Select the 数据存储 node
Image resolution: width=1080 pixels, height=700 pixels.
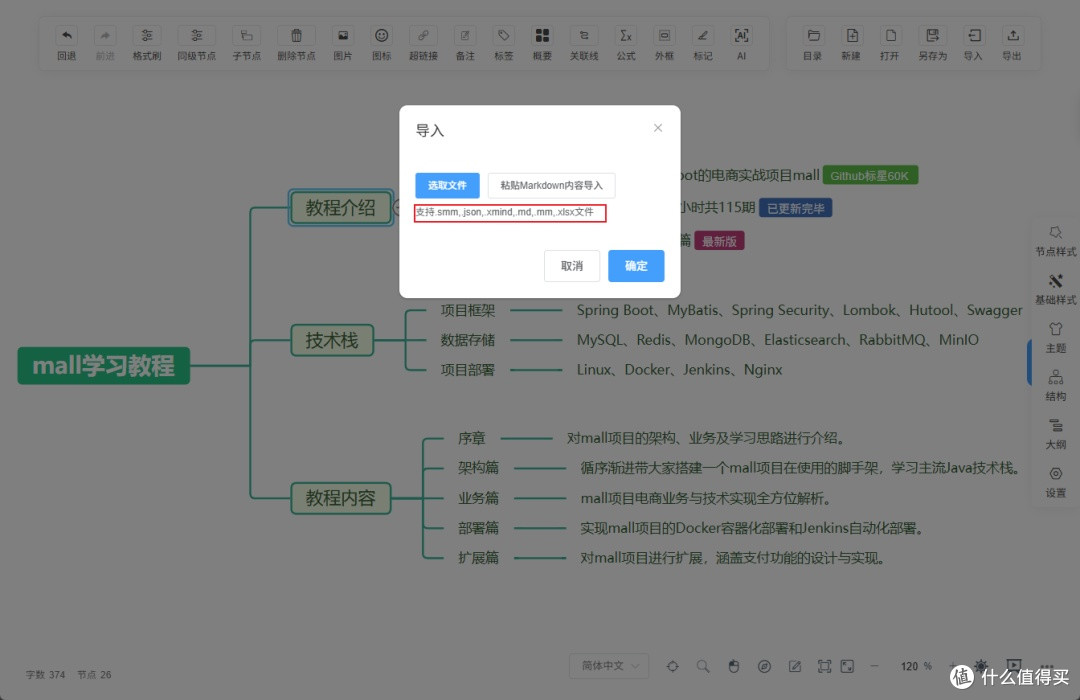468,340
